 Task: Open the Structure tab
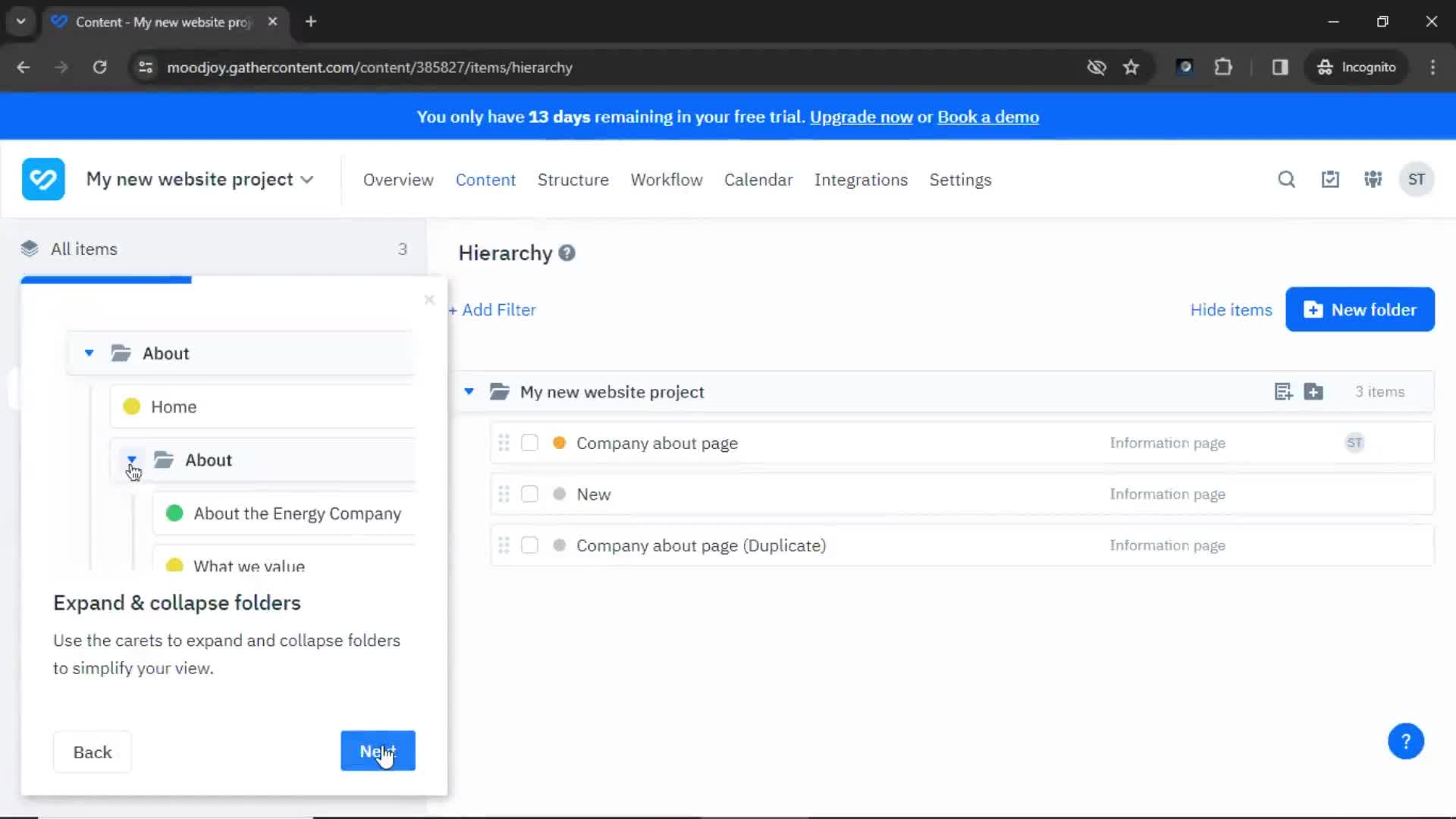[x=573, y=179]
